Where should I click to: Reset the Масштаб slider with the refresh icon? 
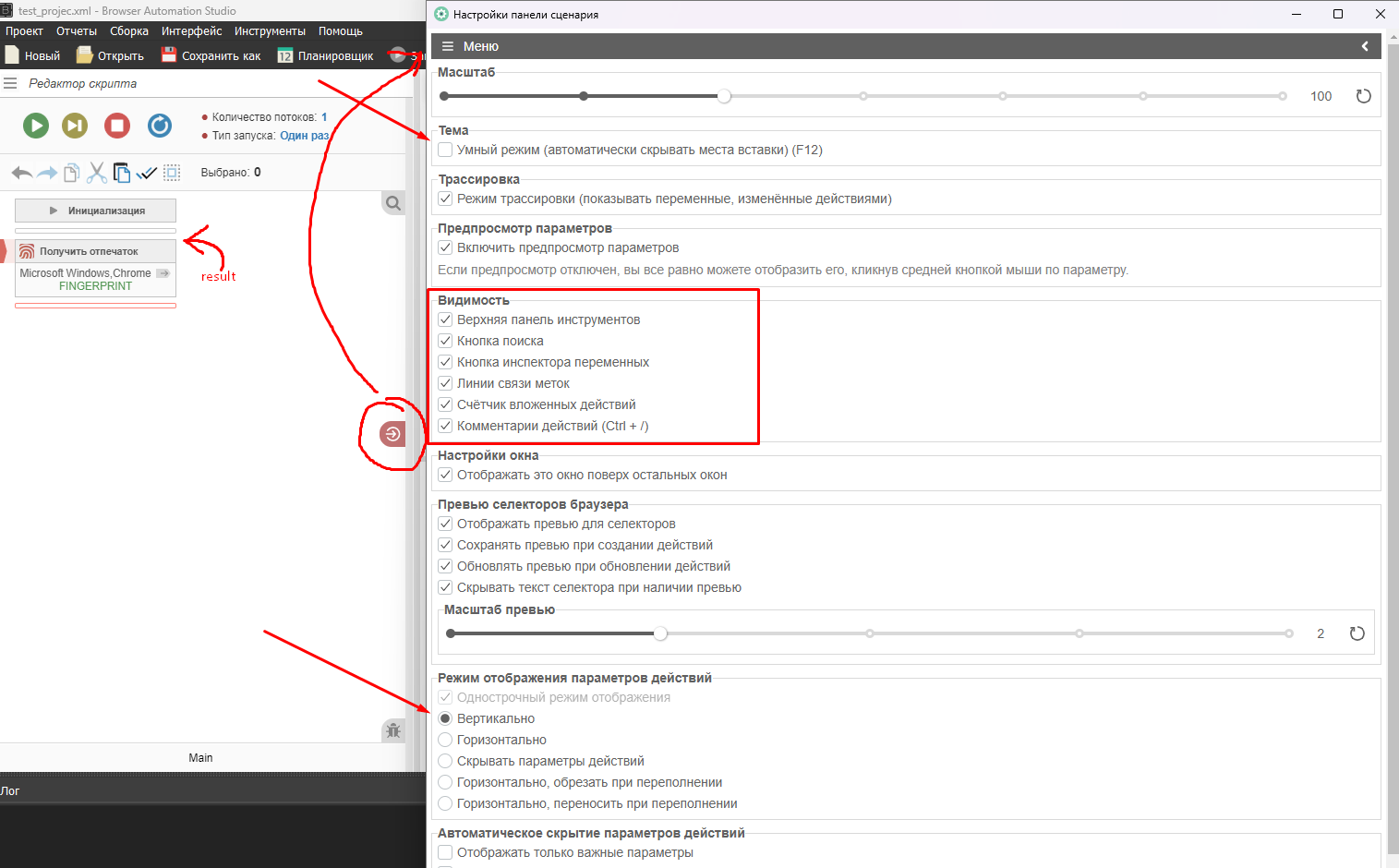1363,96
